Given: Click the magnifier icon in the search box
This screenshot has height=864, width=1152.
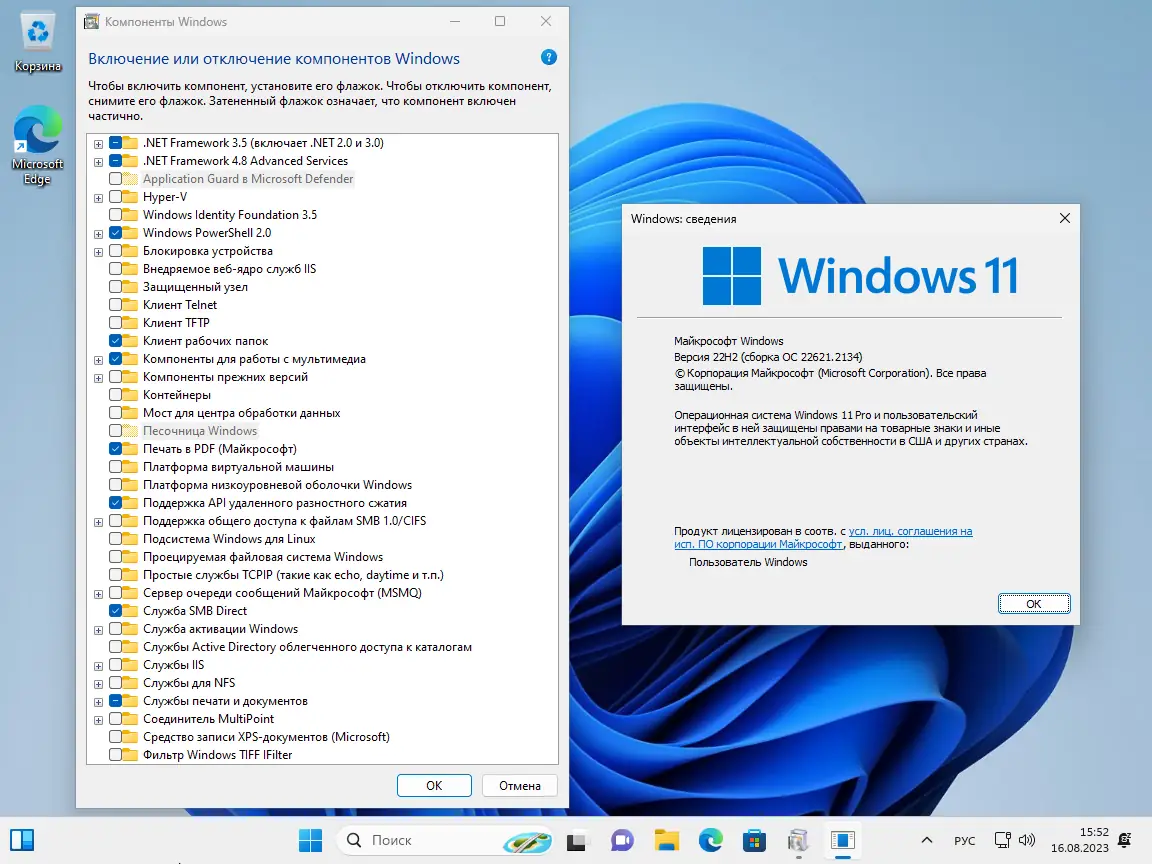Looking at the screenshot, I should click(354, 840).
